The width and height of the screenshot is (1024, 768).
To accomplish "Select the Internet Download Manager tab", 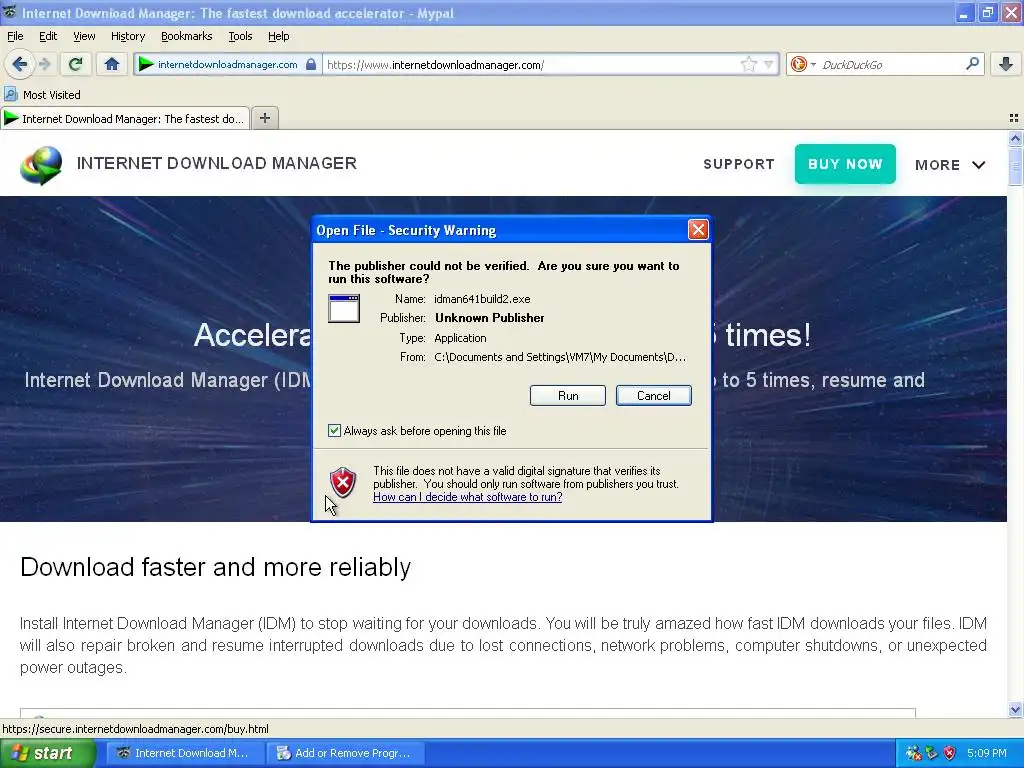I will [125, 118].
